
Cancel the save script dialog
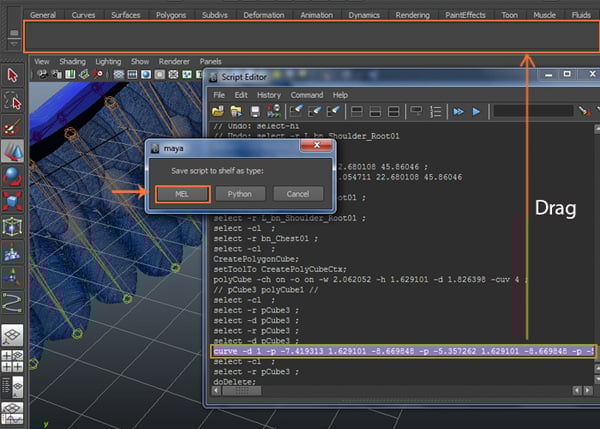(297, 193)
